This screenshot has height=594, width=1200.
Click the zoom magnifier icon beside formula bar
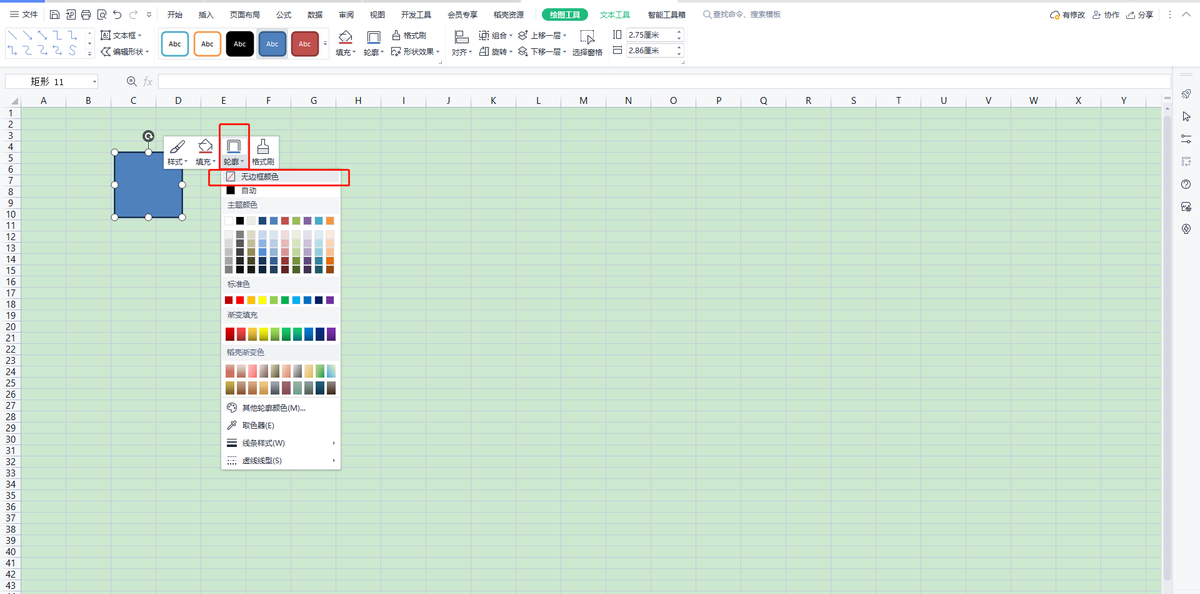[131, 81]
